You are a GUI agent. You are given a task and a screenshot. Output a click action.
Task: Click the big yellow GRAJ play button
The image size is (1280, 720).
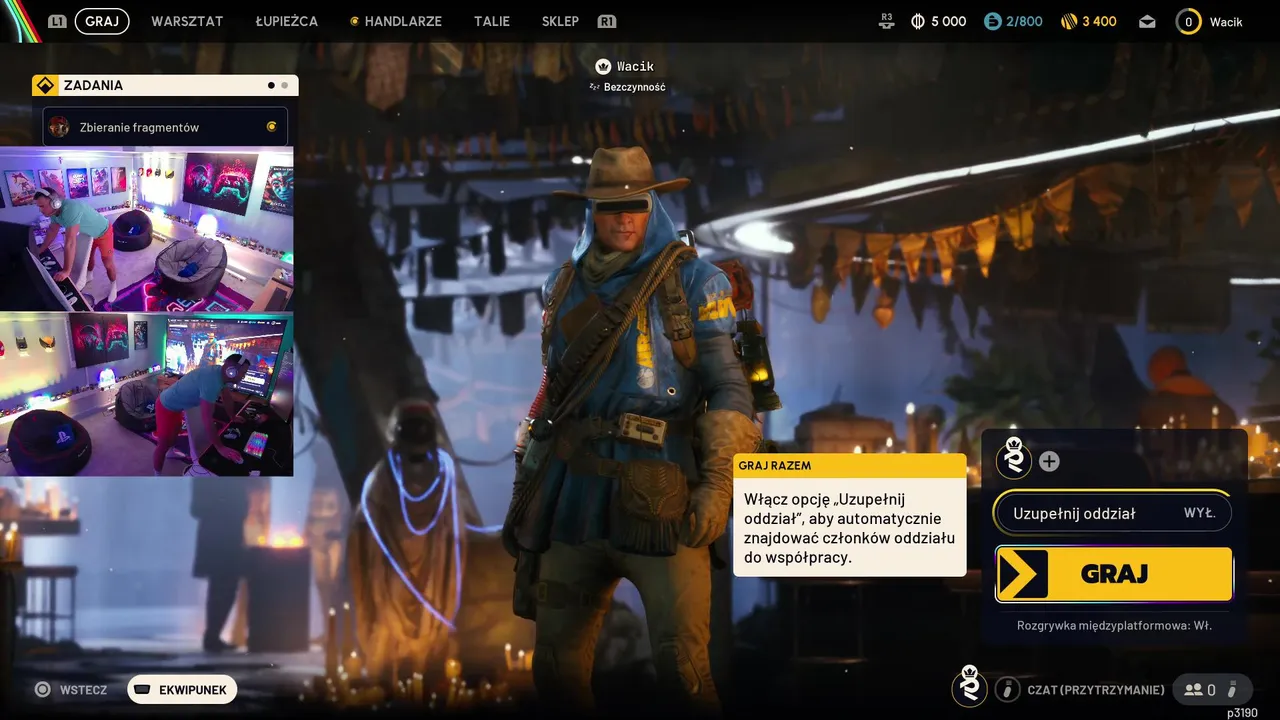(1114, 574)
